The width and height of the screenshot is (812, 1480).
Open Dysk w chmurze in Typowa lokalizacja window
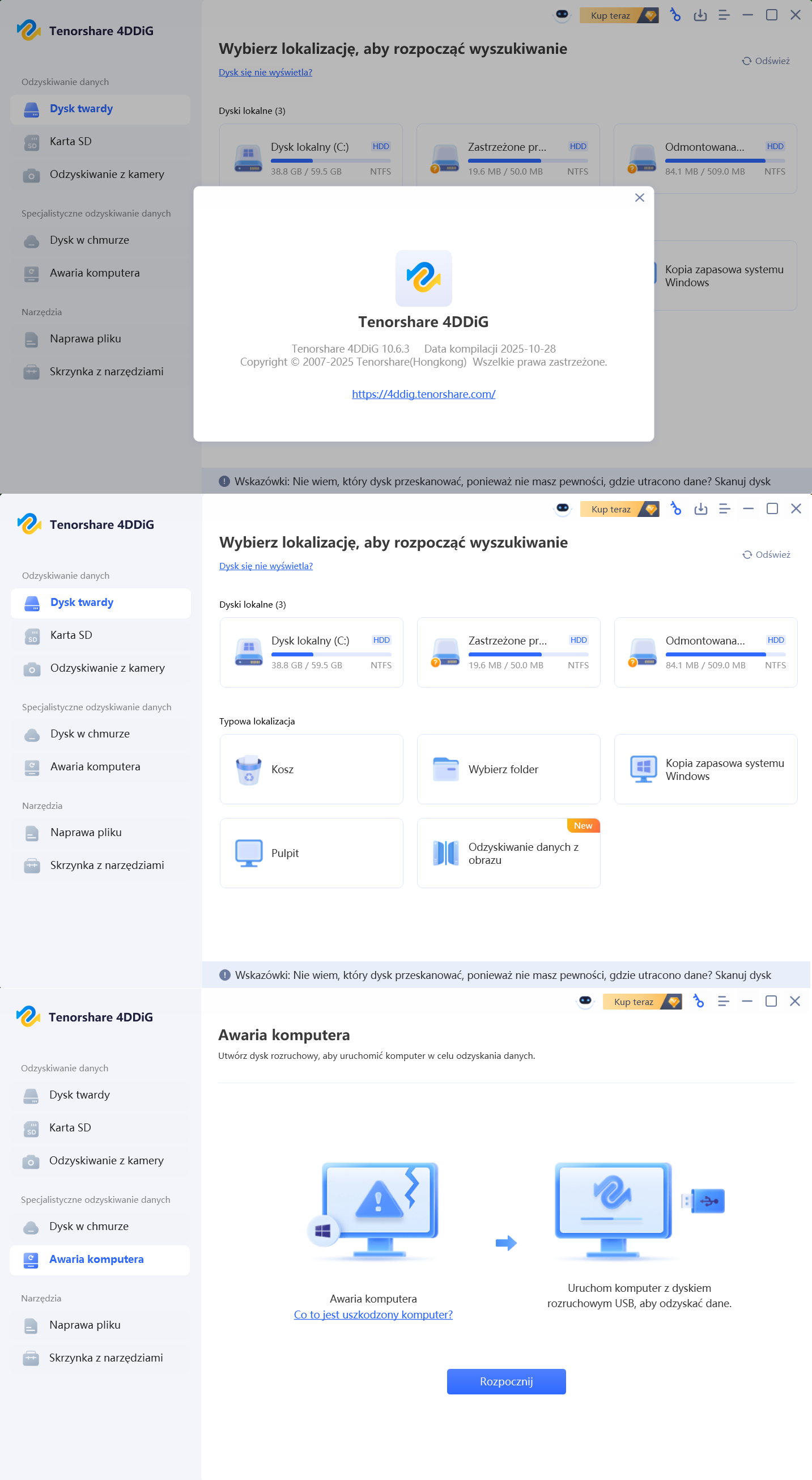[100, 733]
